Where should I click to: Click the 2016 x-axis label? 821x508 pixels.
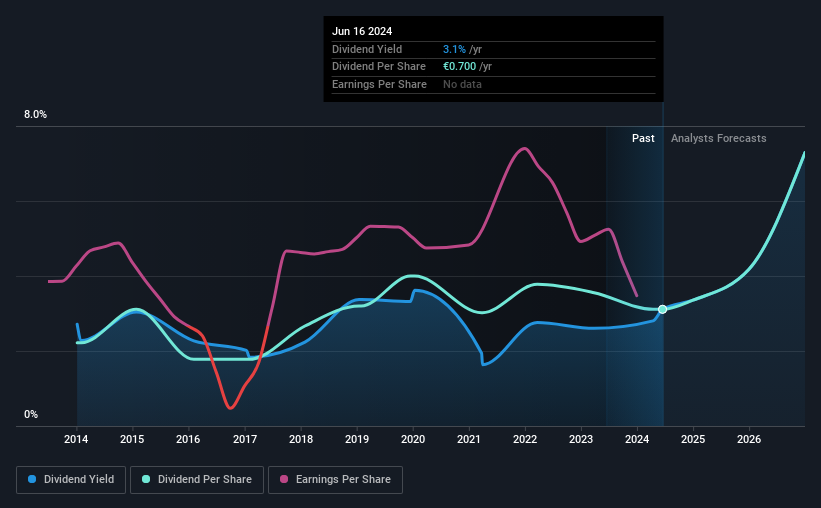pos(188,439)
